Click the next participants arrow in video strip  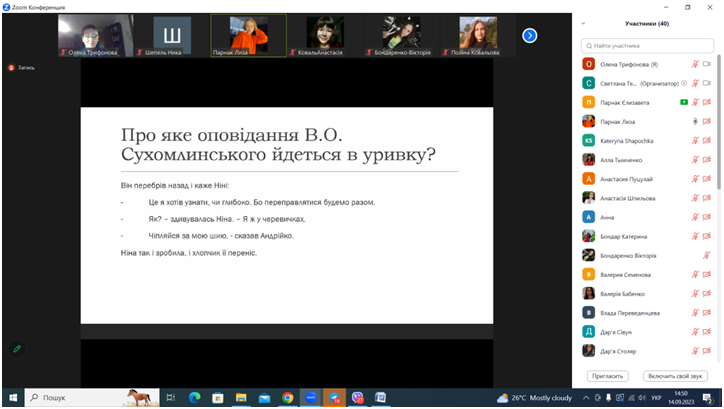point(530,35)
